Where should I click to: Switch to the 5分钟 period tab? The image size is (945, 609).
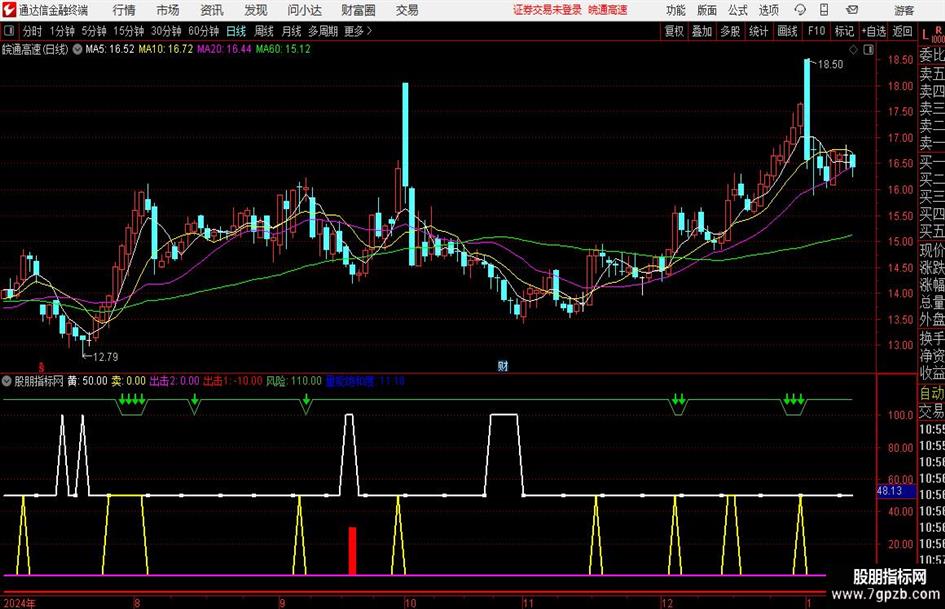click(x=93, y=31)
